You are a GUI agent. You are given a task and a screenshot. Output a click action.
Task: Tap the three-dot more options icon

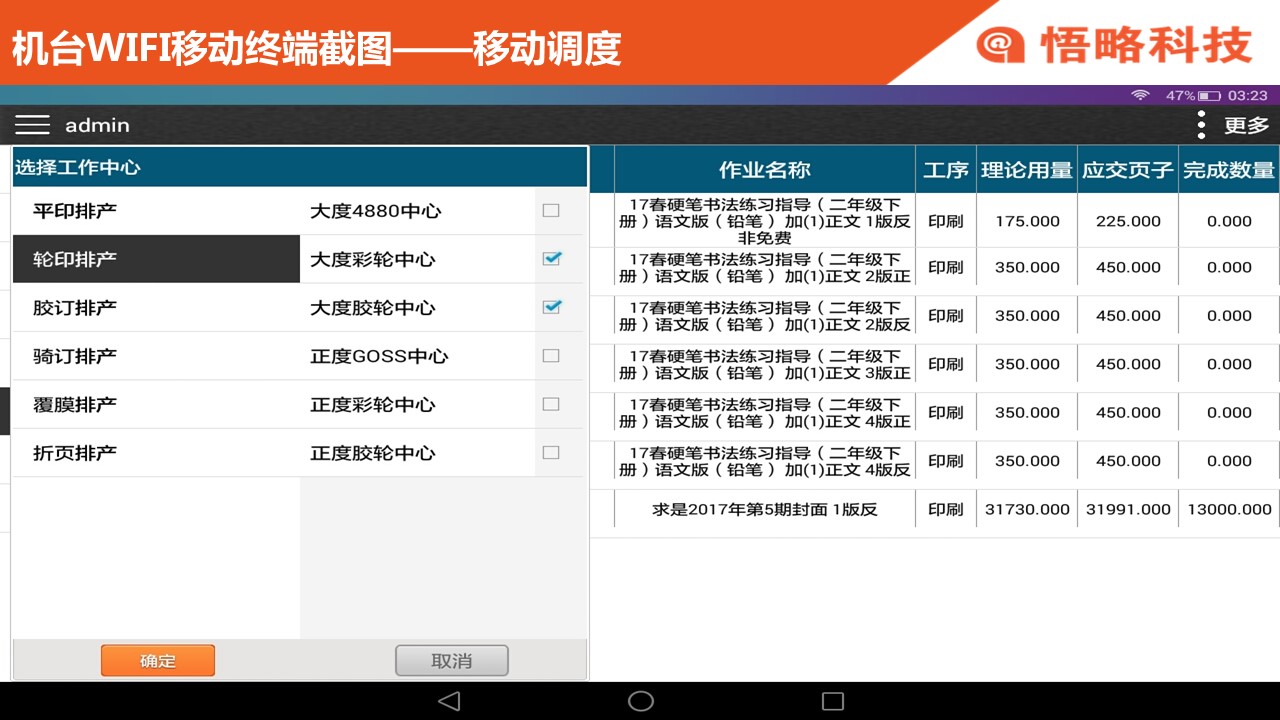pyautogui.click(x=1201, y=125)
